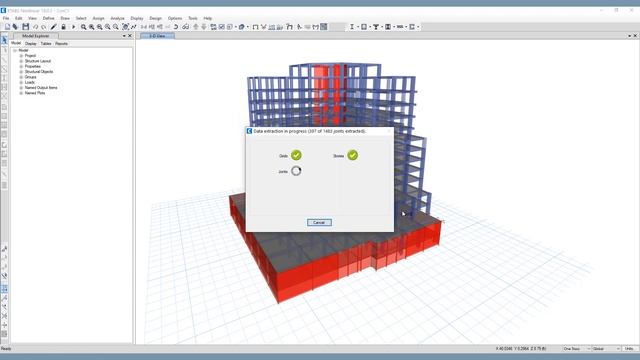
Task: Open the Assign menu
Action: [98, 18]
